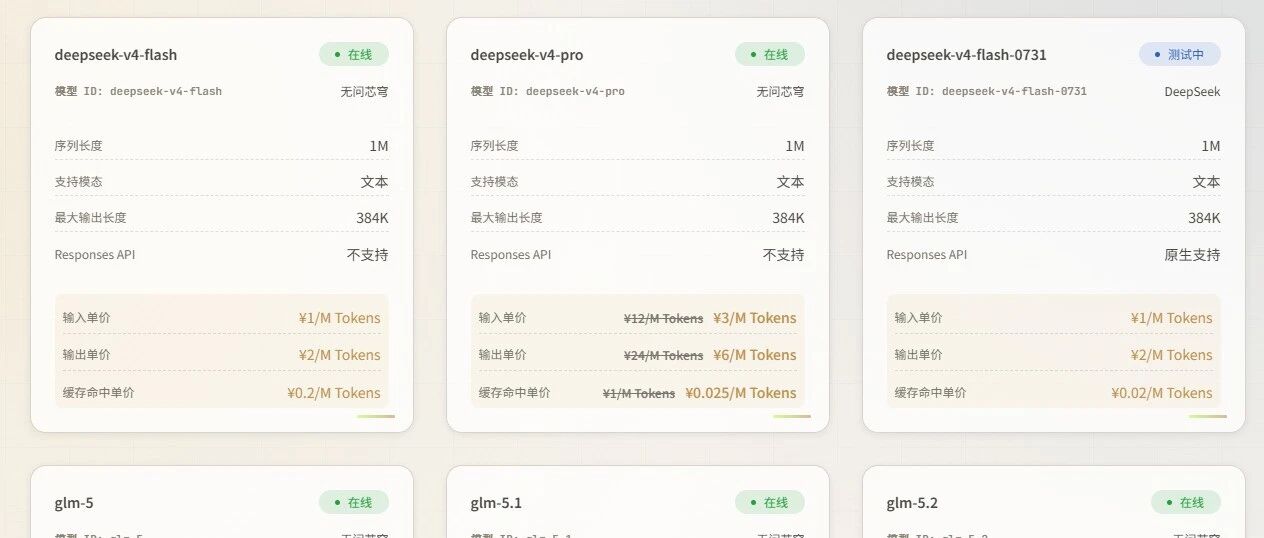Click the DeepSeek provider label
The width and height of the screenshot is (1264, 538).
pyautogui.click(x=1193, y=91)
